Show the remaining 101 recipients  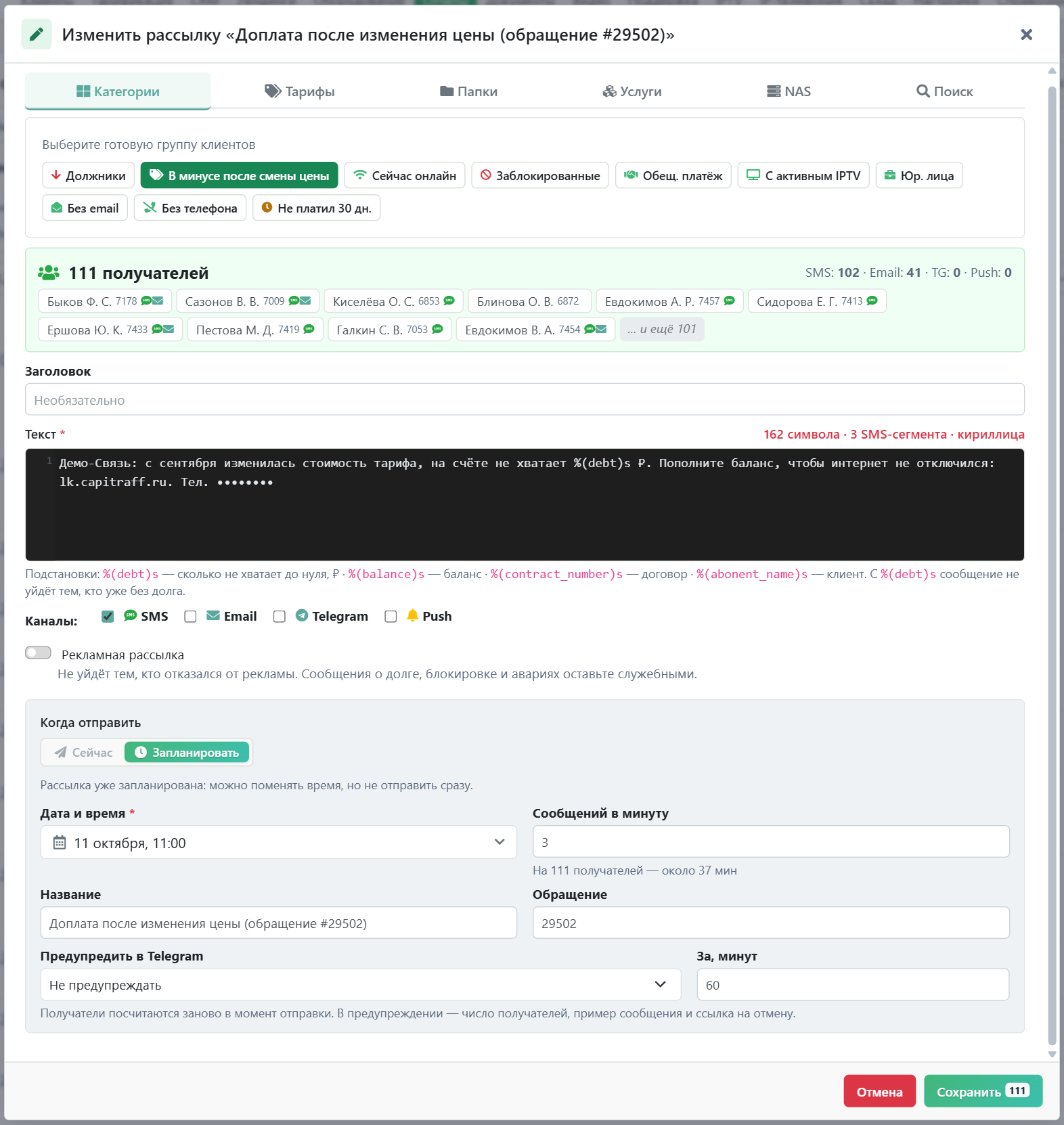pyautogui.click(x=662, y=329)
